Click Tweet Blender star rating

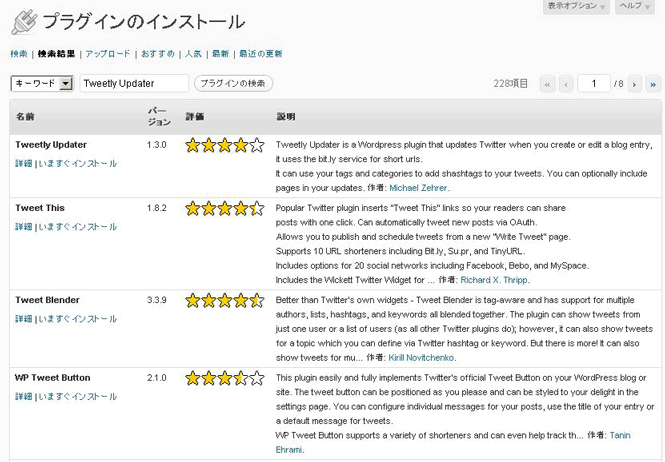(225, 301)
